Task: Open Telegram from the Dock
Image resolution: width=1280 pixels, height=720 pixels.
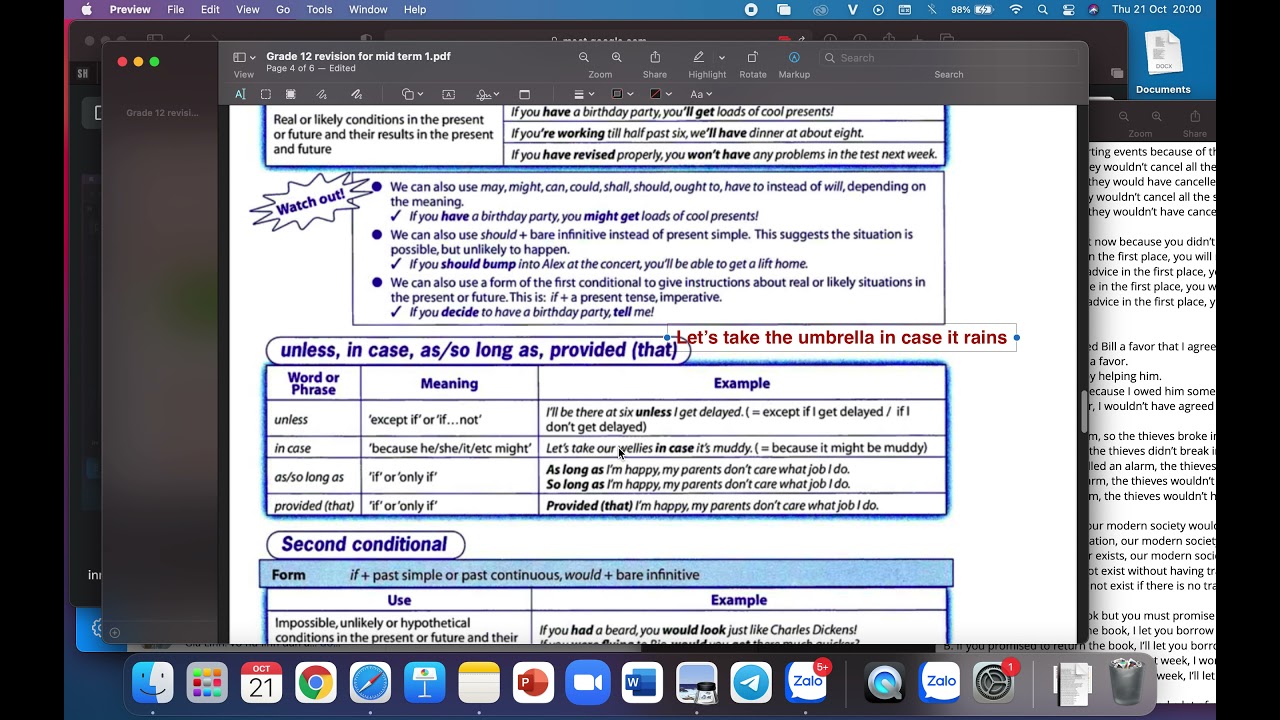Action: [x=751, y=683]
